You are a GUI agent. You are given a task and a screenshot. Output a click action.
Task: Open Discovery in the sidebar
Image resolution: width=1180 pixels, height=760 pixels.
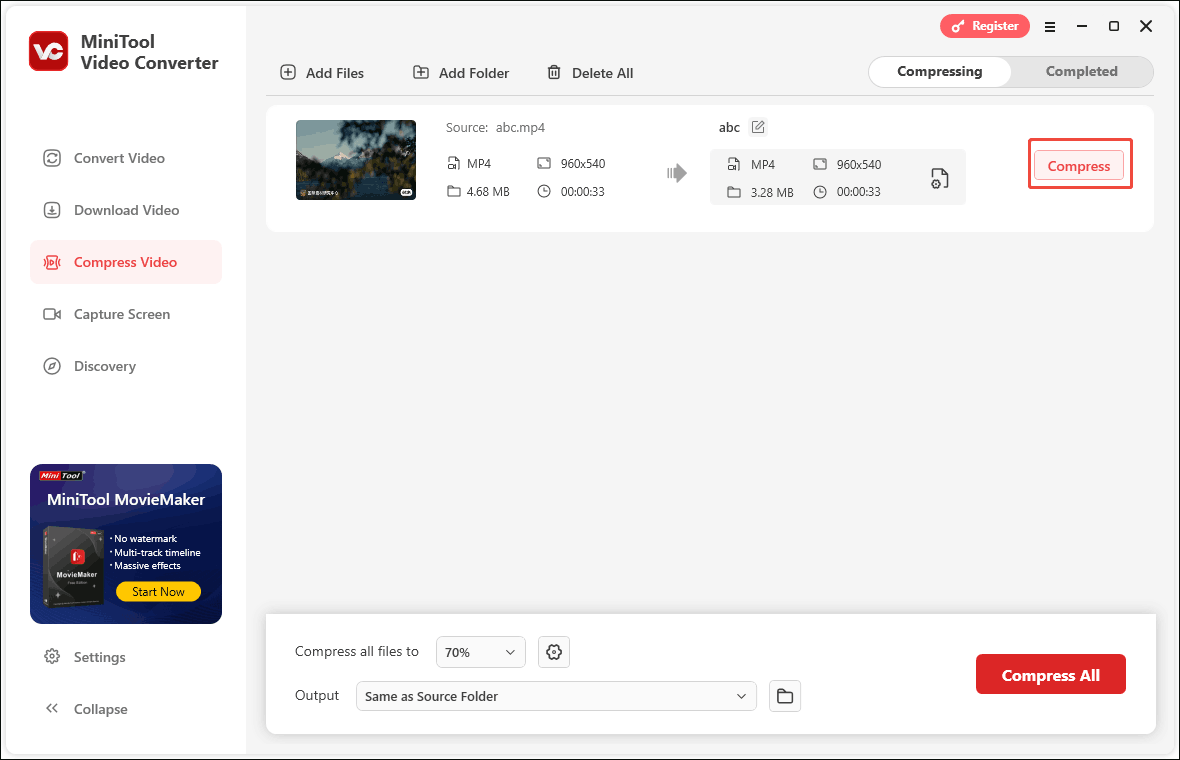tap(126, 366)
